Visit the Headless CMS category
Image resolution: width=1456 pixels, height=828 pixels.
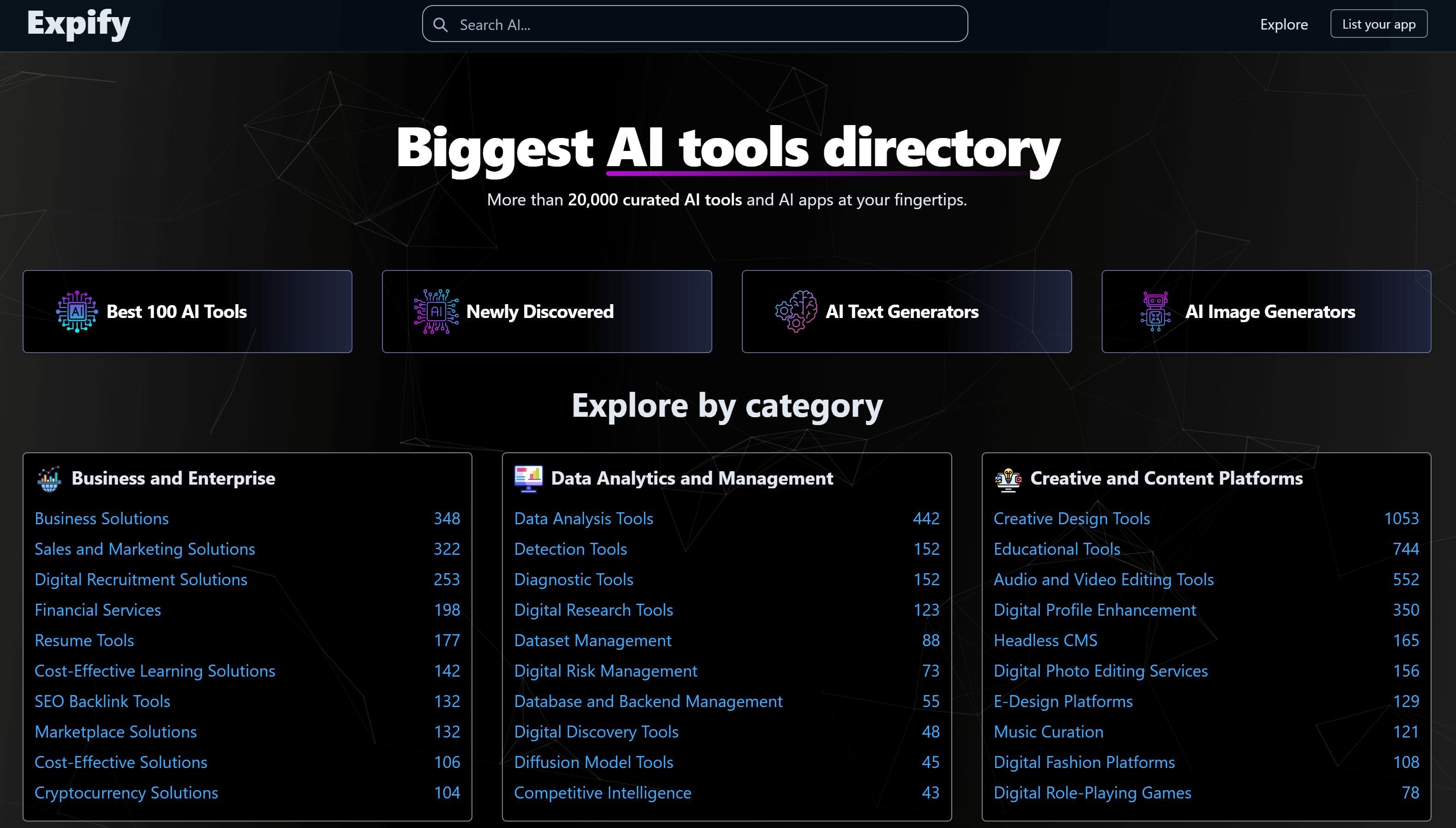(1045, 640)
